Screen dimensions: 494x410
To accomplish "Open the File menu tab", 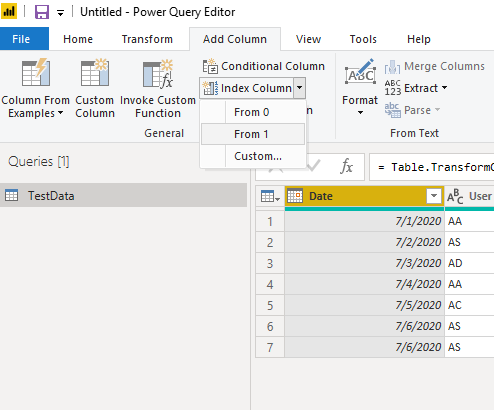I will pyautogui.click(x=24, y=39).
